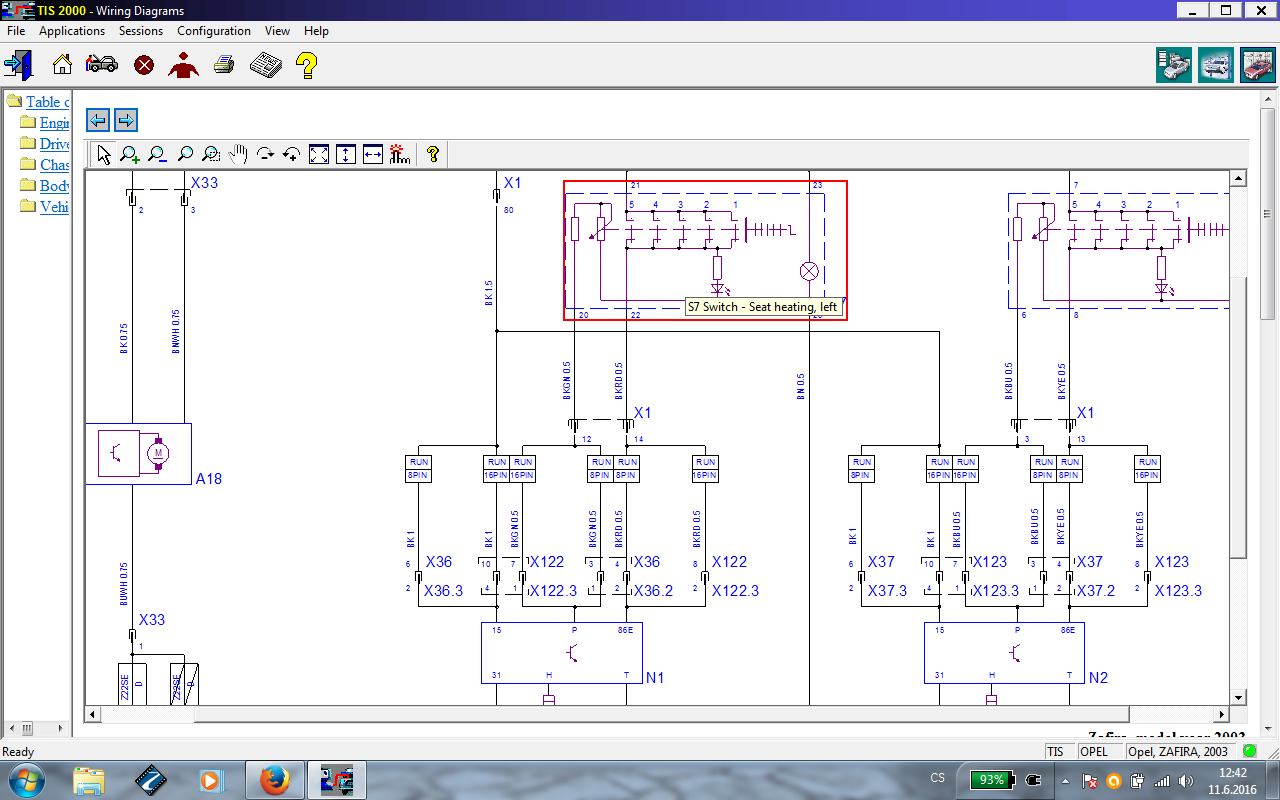Screen dimensions: 1280x800
Task: Click the diagram's vertical scrollbar down arrow
Action: tap(1238, 697)
